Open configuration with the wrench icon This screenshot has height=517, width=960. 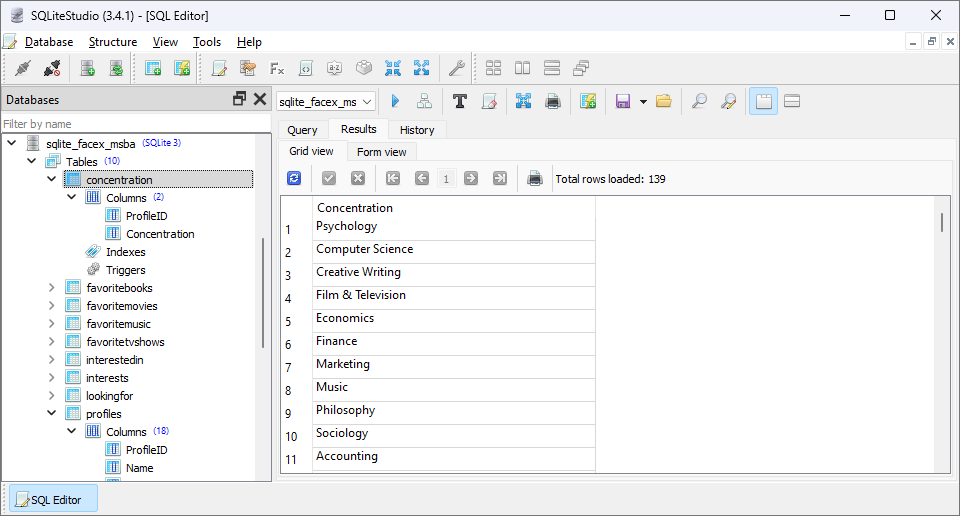457,68
